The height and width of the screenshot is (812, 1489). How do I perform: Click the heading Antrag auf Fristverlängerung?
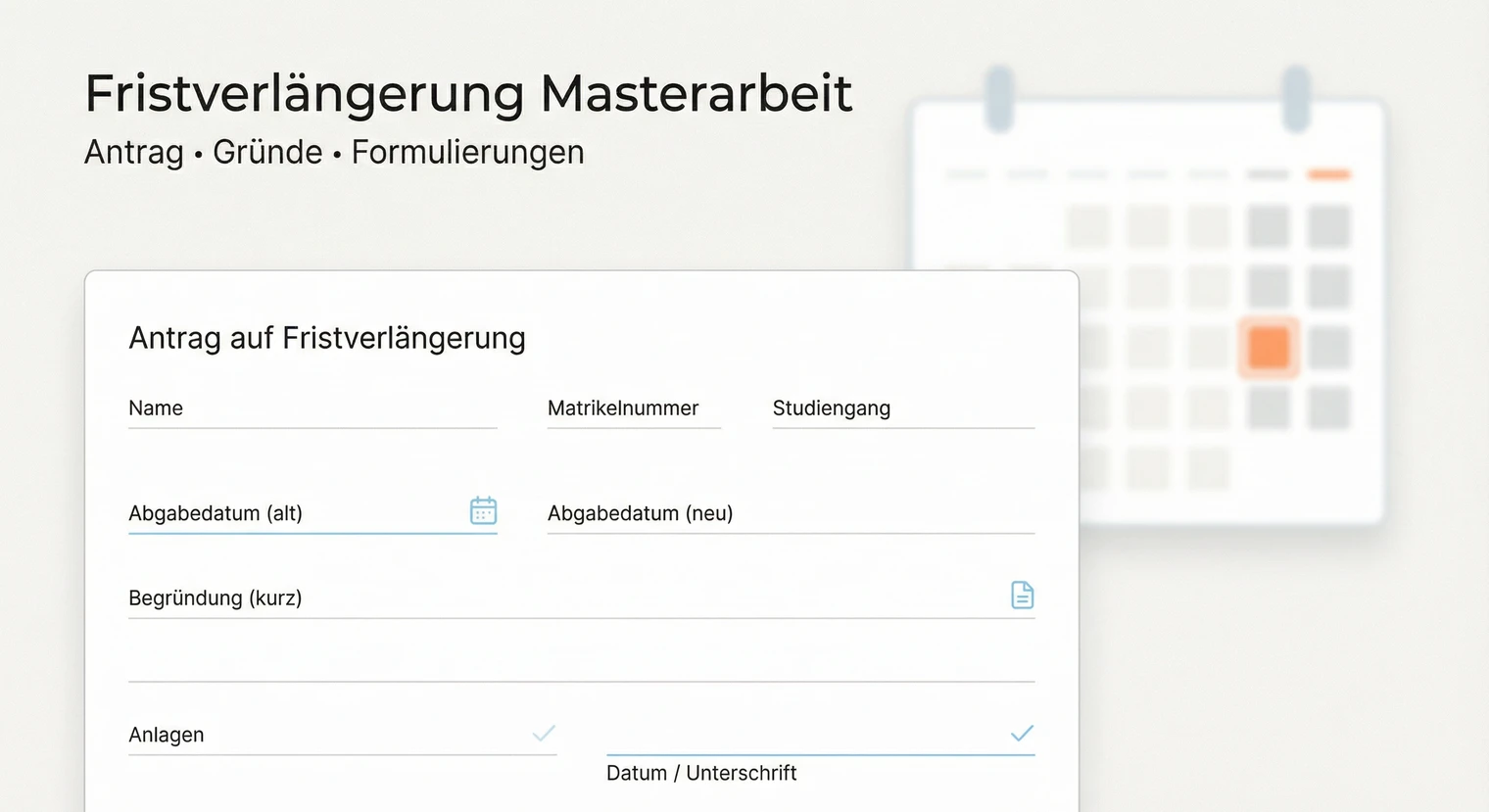327,337
